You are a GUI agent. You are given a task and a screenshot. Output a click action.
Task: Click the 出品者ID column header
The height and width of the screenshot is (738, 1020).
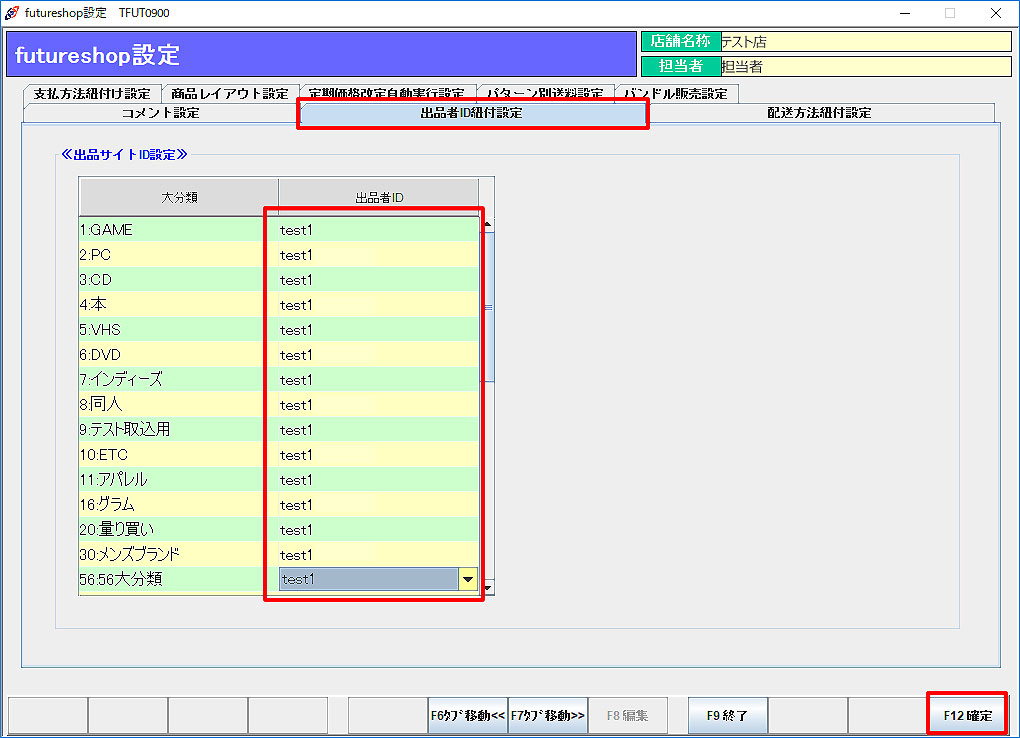tap(378, 197)
